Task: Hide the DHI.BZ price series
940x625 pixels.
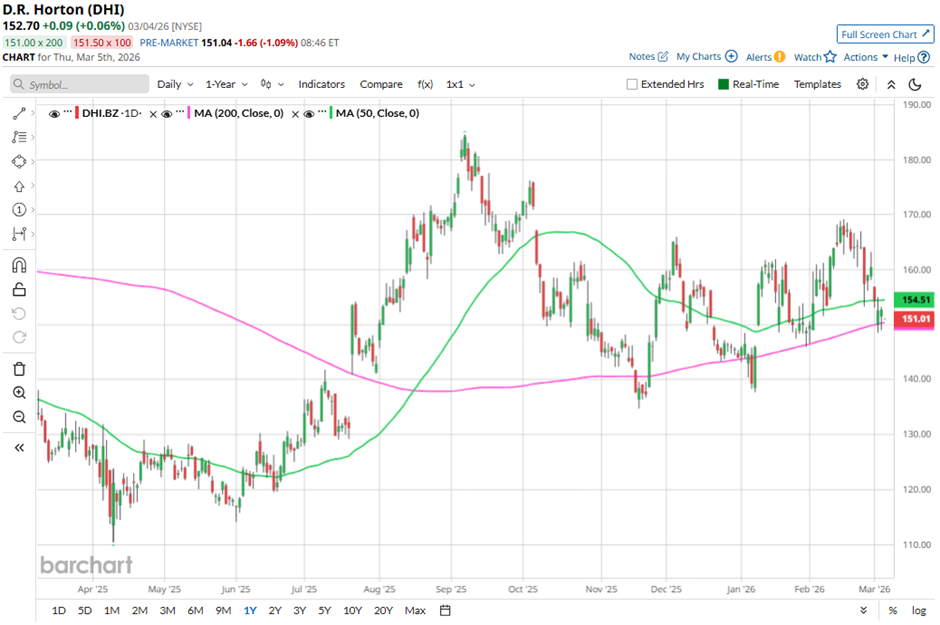Action: (54, 113)
